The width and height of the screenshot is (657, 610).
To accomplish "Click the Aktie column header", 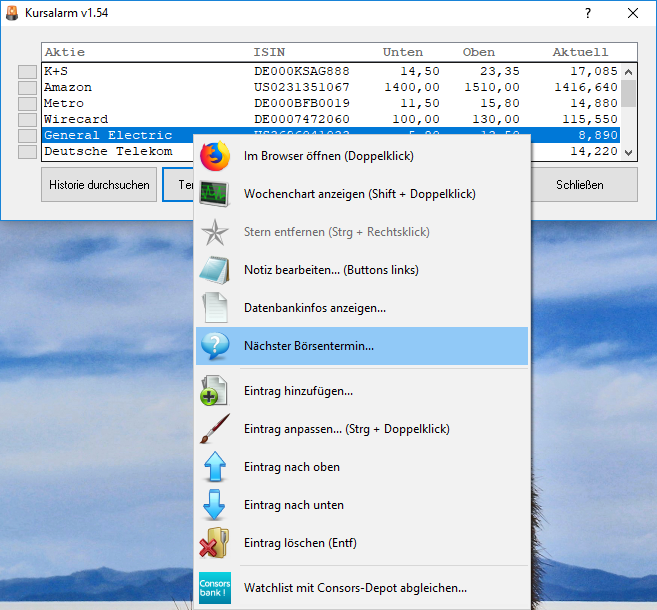I will click(x=65, y=52).
